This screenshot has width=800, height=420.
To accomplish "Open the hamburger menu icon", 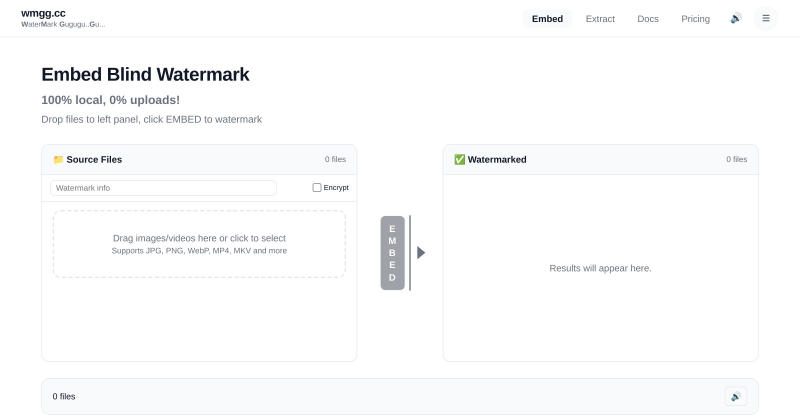I will [766, 18].
